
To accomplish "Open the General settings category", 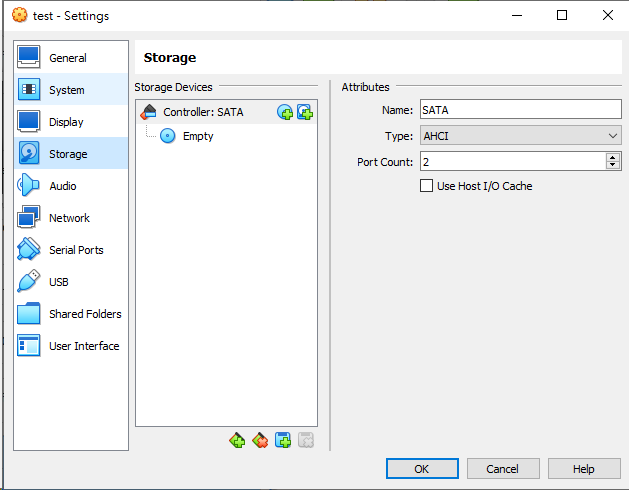I will click(x=68, y=58).
